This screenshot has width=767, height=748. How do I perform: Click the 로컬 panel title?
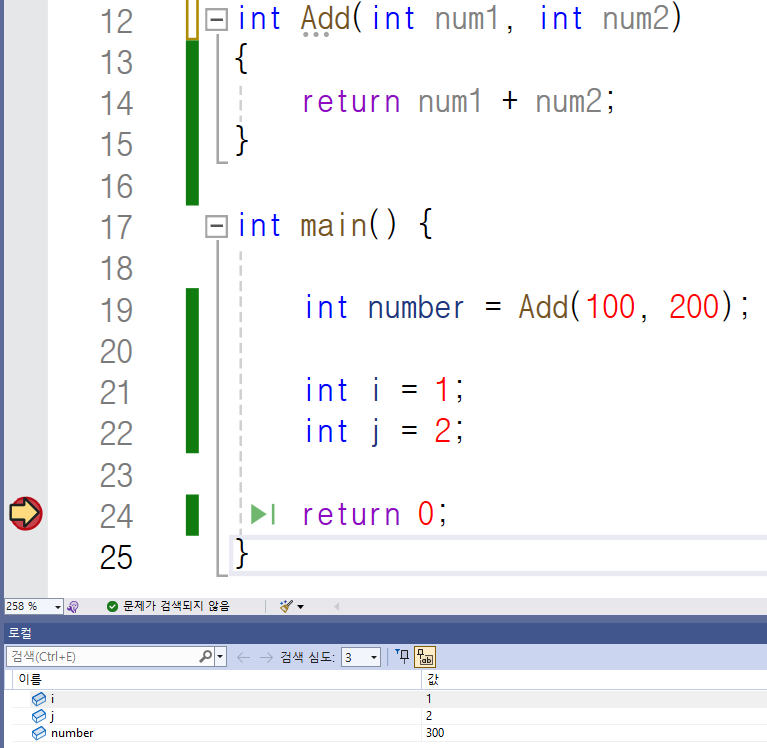click(x=20, y=633)
